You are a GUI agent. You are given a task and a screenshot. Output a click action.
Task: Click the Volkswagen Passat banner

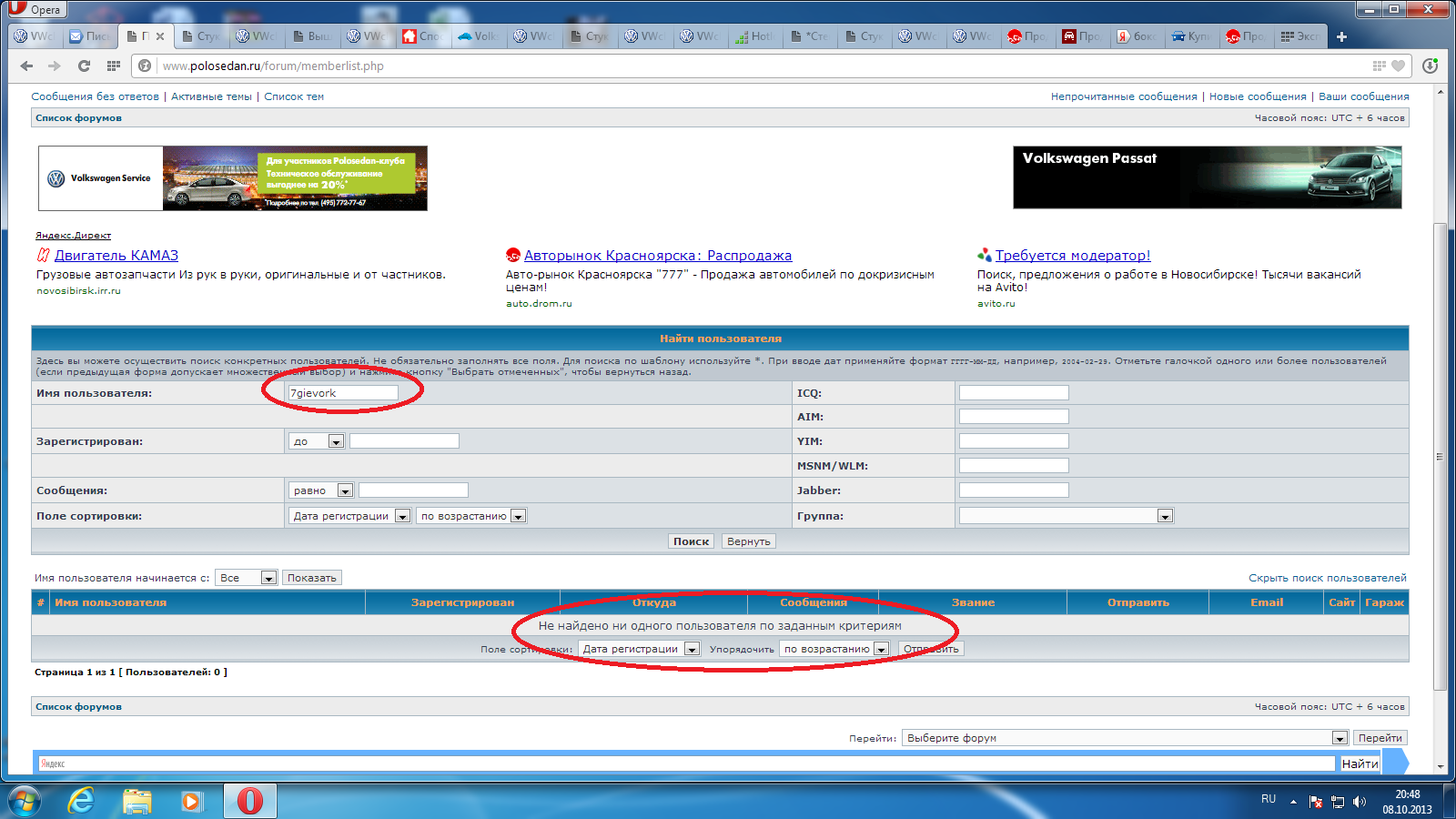click(x=1207, y=177)
